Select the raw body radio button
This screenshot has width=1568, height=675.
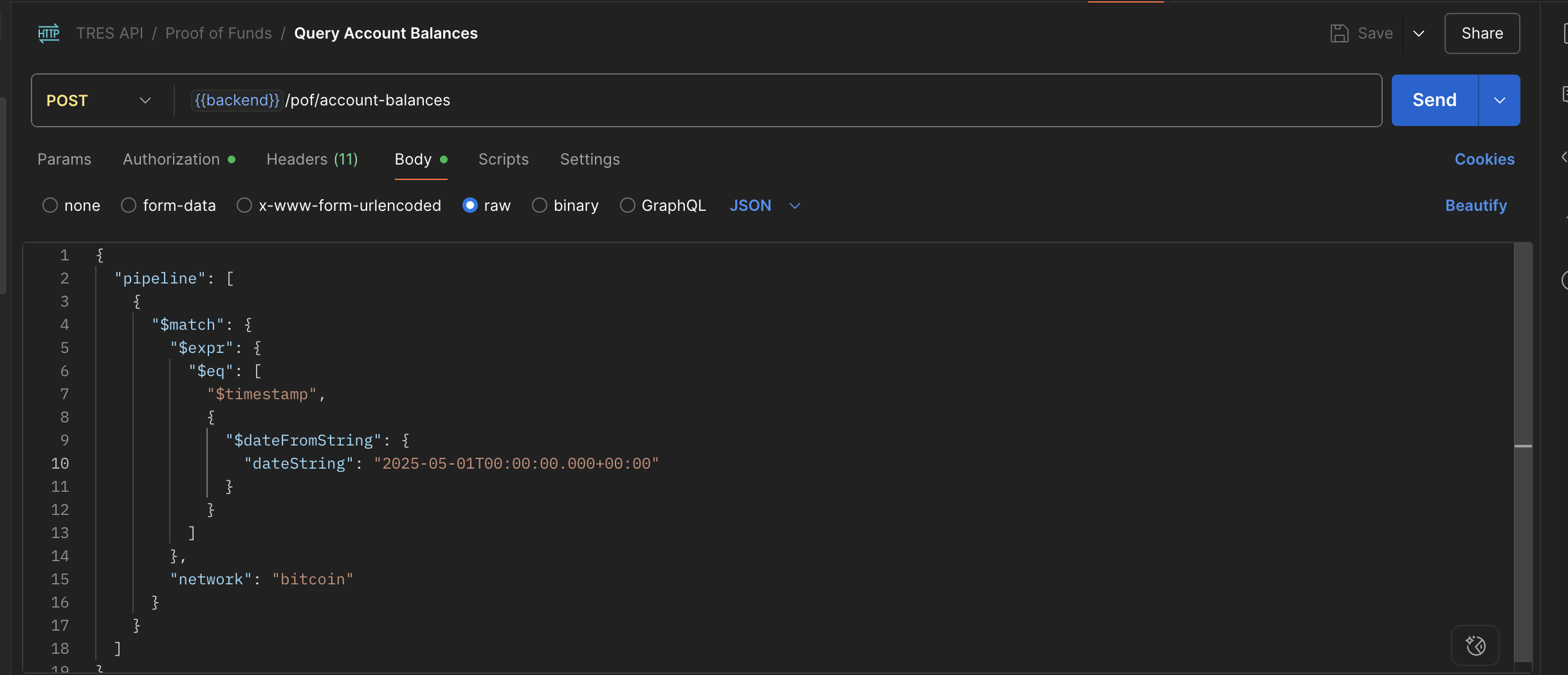coord(470,206)
